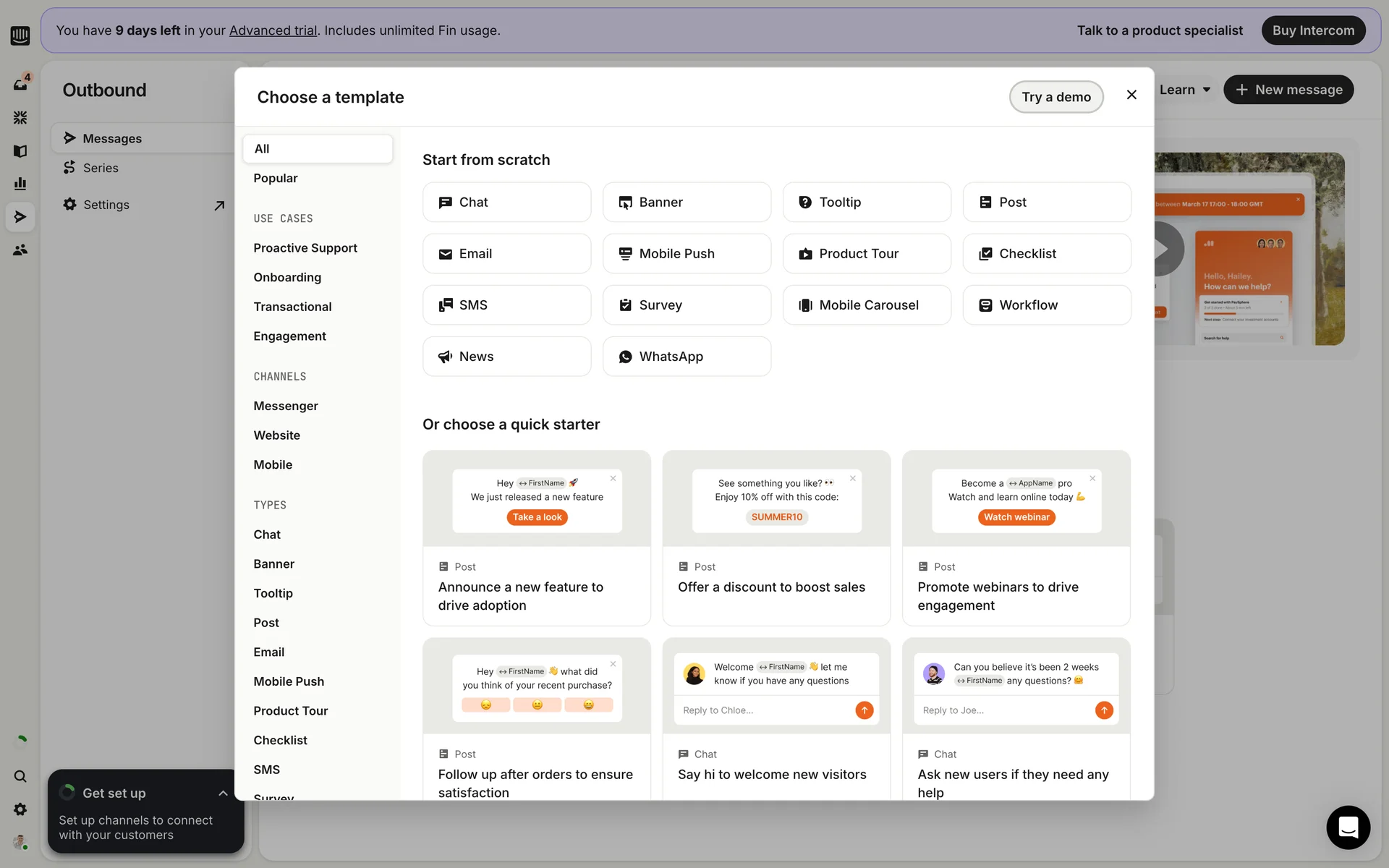Viewport: 1389px width, 868px height.
Task: Choose the WhatsApp start-from-scratch option
Action: pyautogui.click(x=687, y=357)
